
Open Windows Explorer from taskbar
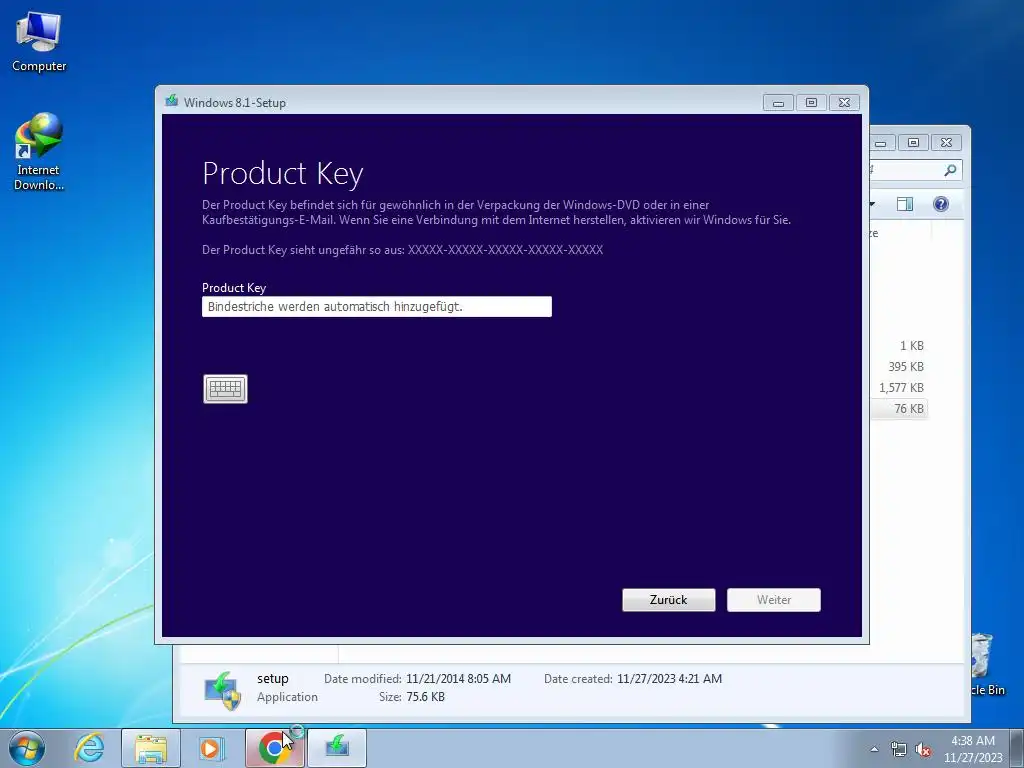(x=151, y=748)
